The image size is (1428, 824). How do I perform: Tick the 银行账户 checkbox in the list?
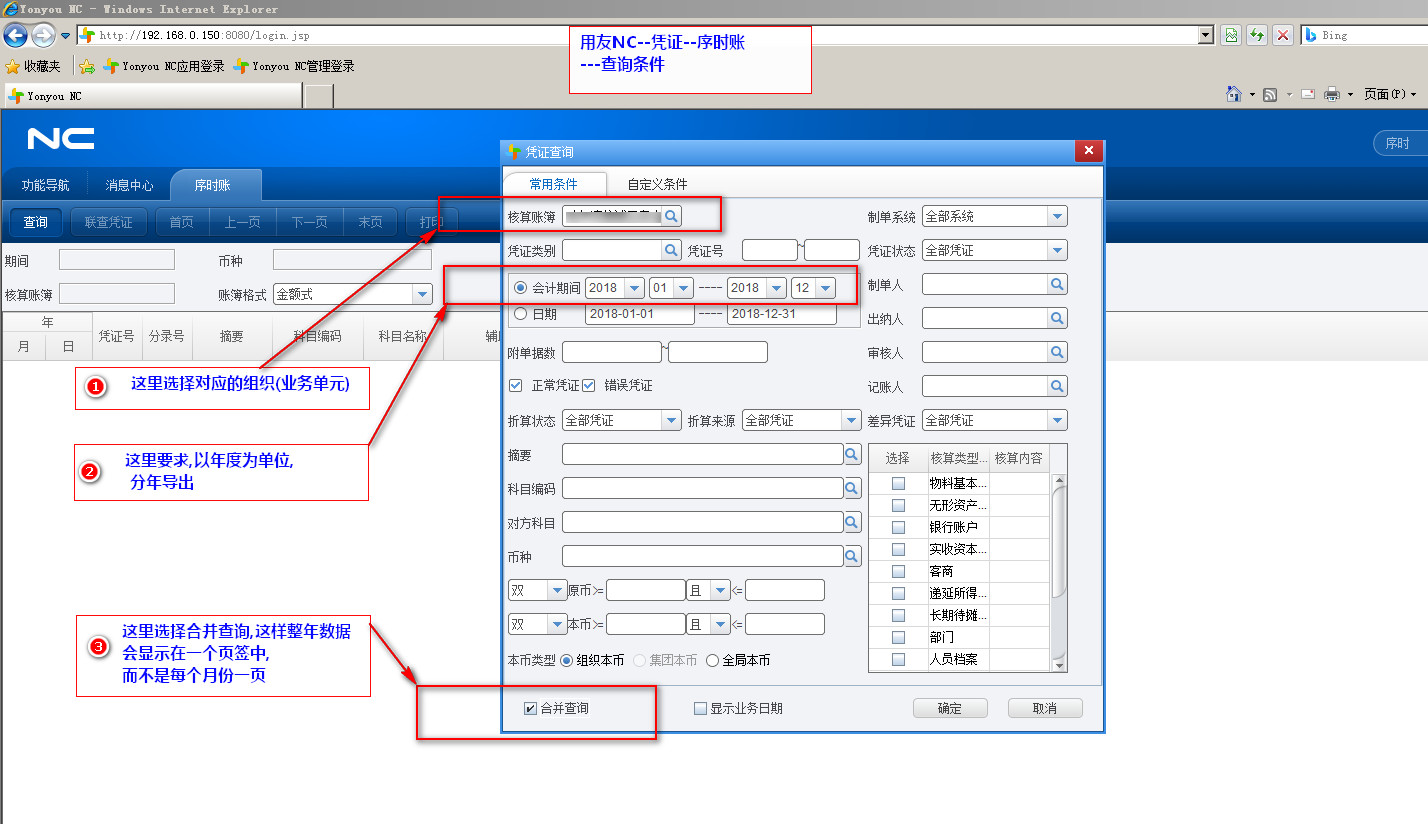click(898, 527)
